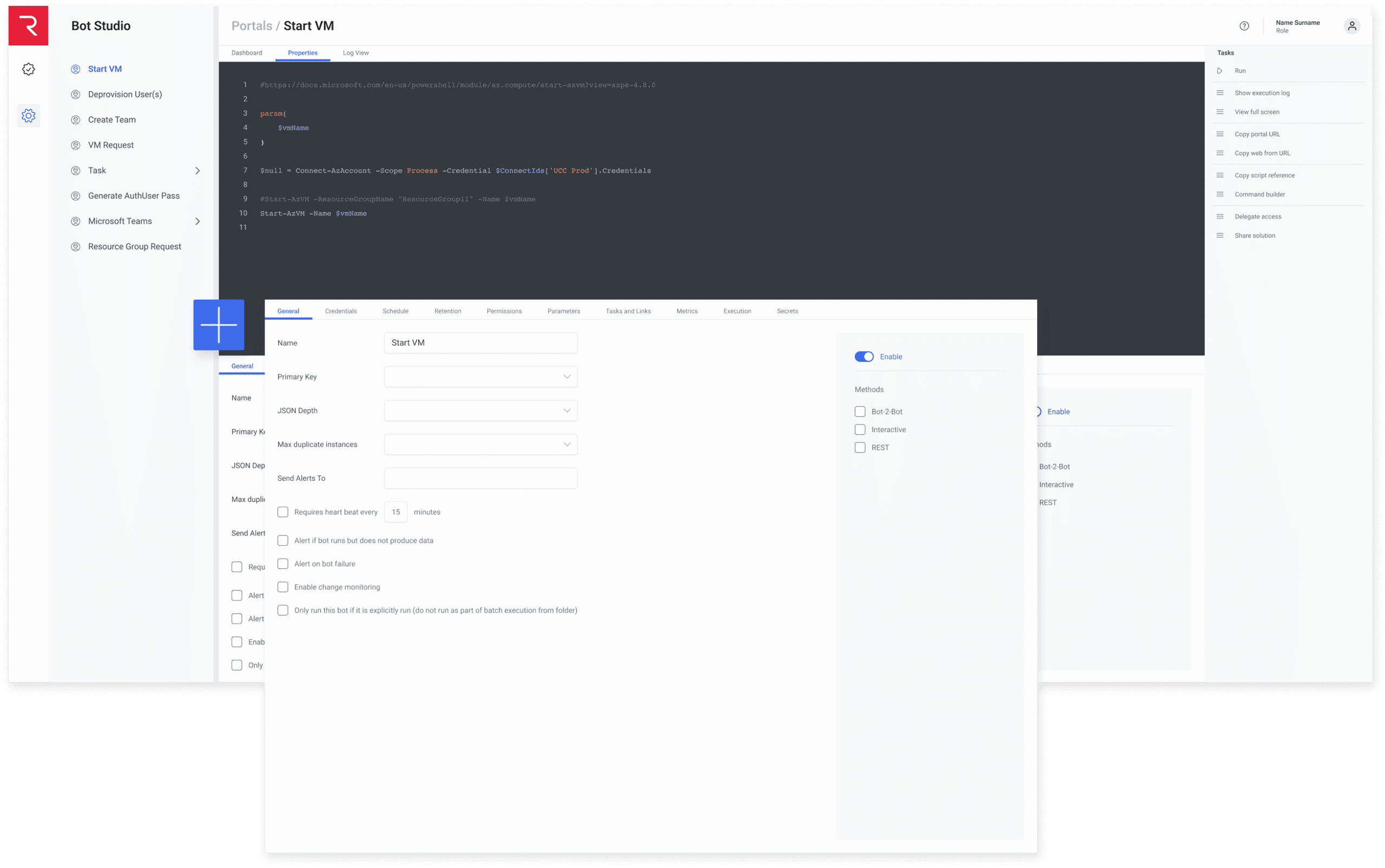Click Copy portal URL task
This screenshot has width=1385, height=868.
[1257, 134]
